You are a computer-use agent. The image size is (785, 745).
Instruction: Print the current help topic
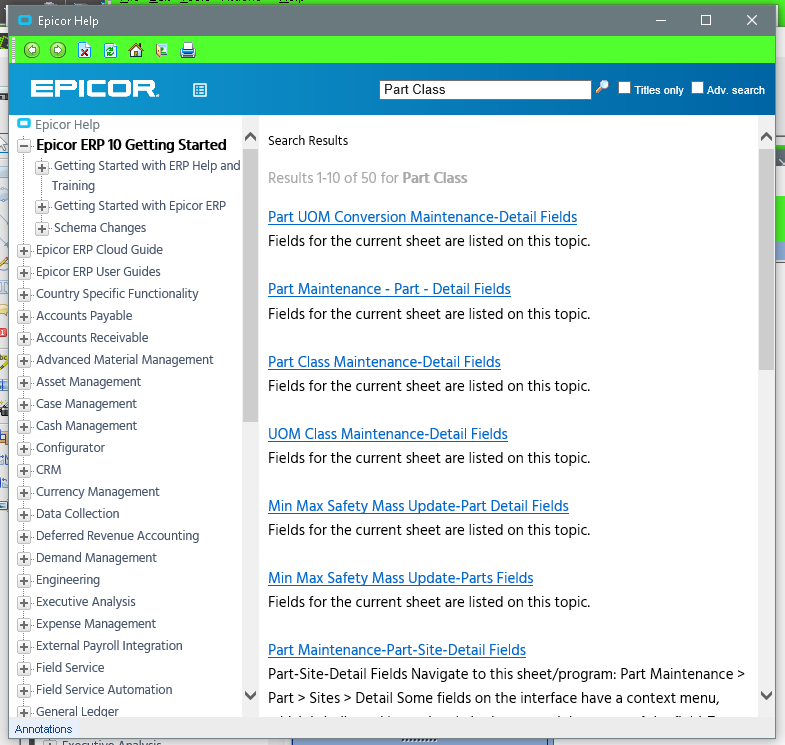pos(188,50)
